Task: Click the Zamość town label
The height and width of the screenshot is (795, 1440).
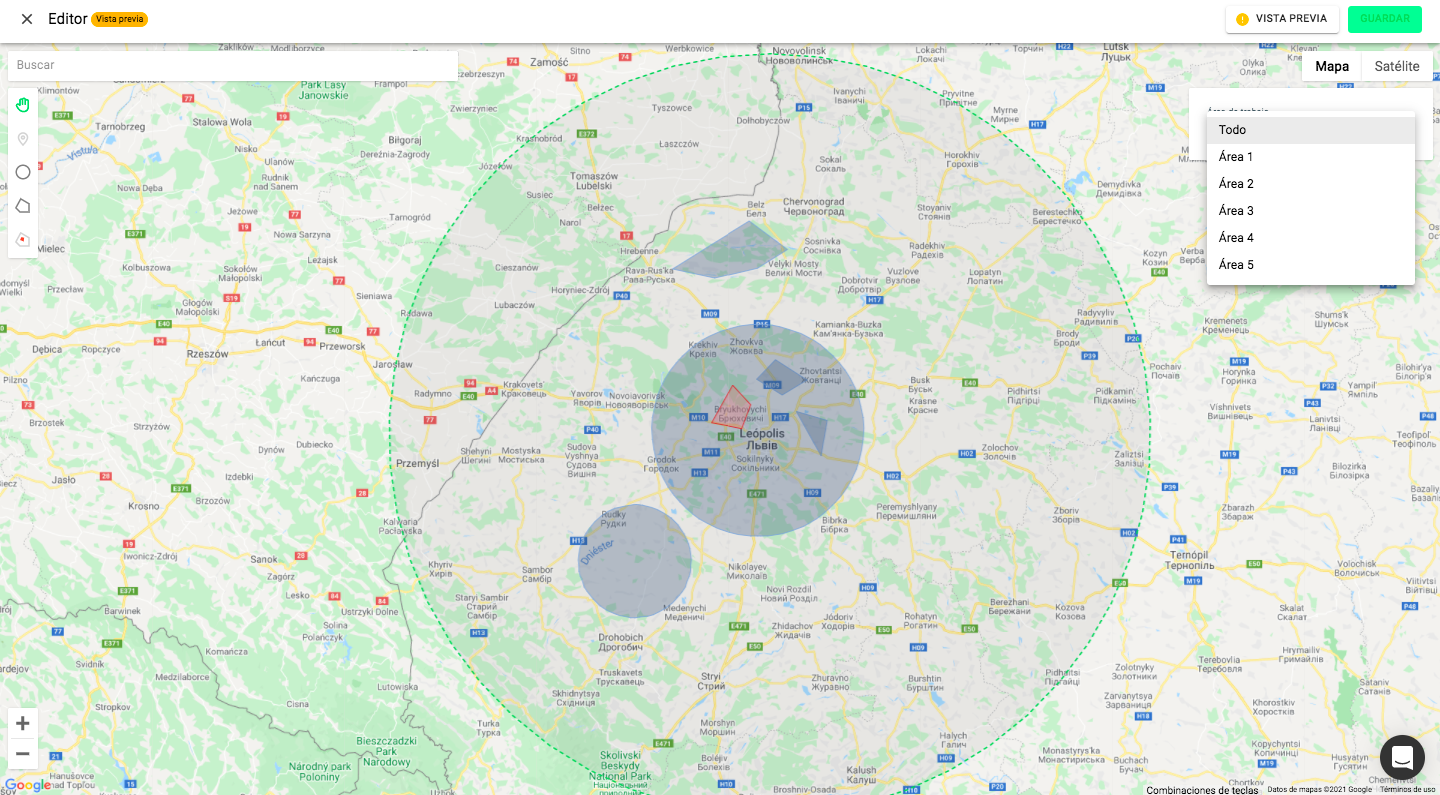Action: pos(549,61)
